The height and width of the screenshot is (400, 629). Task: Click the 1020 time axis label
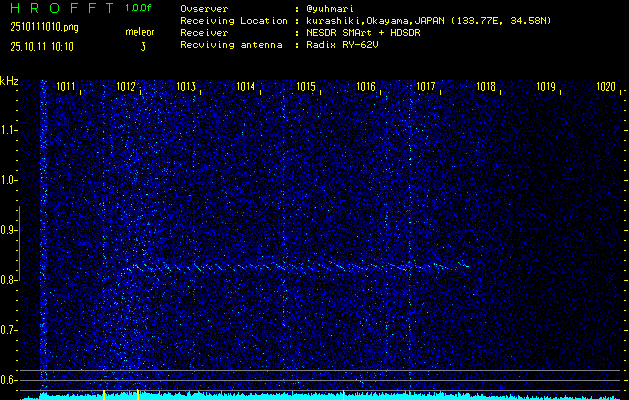tap(606, 86)
